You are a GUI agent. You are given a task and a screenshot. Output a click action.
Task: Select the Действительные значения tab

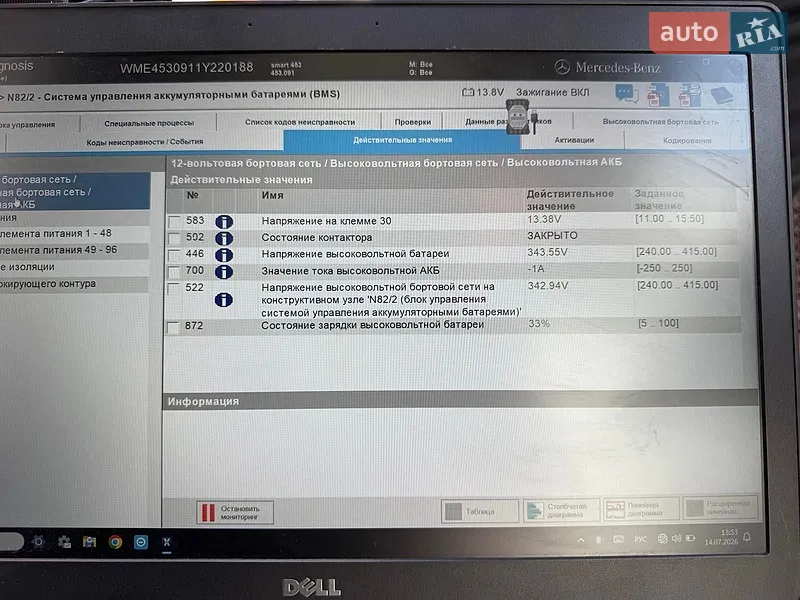click(403, 140)
